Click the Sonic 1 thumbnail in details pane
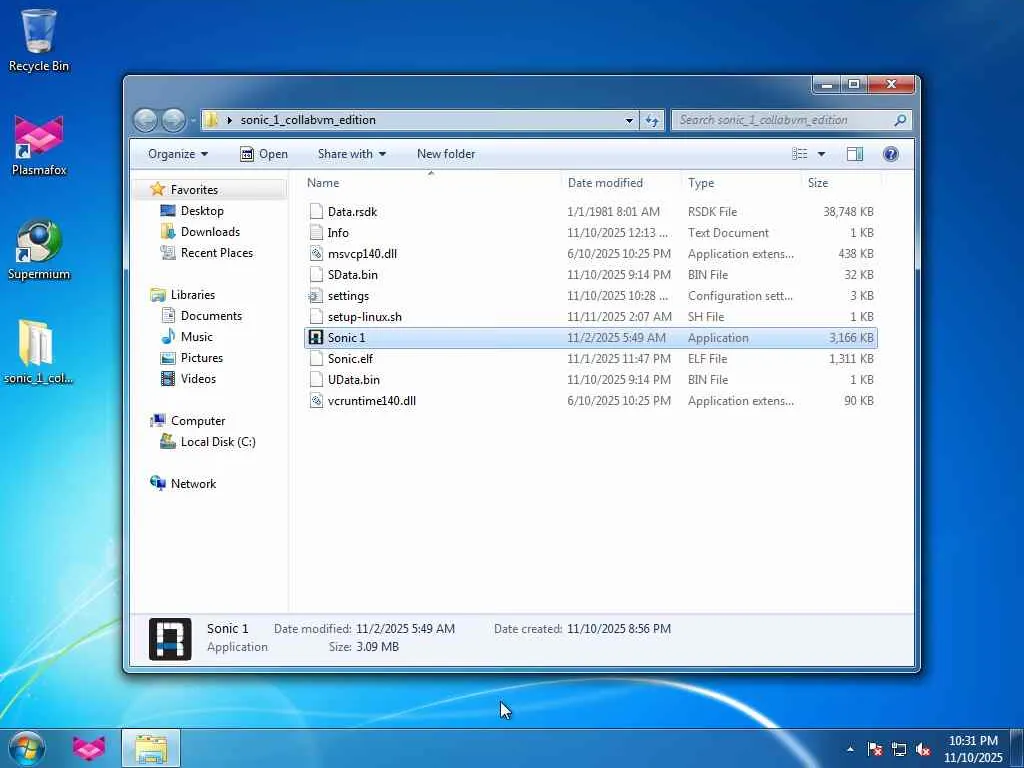The image size is (1024, 768). (170, 639)
